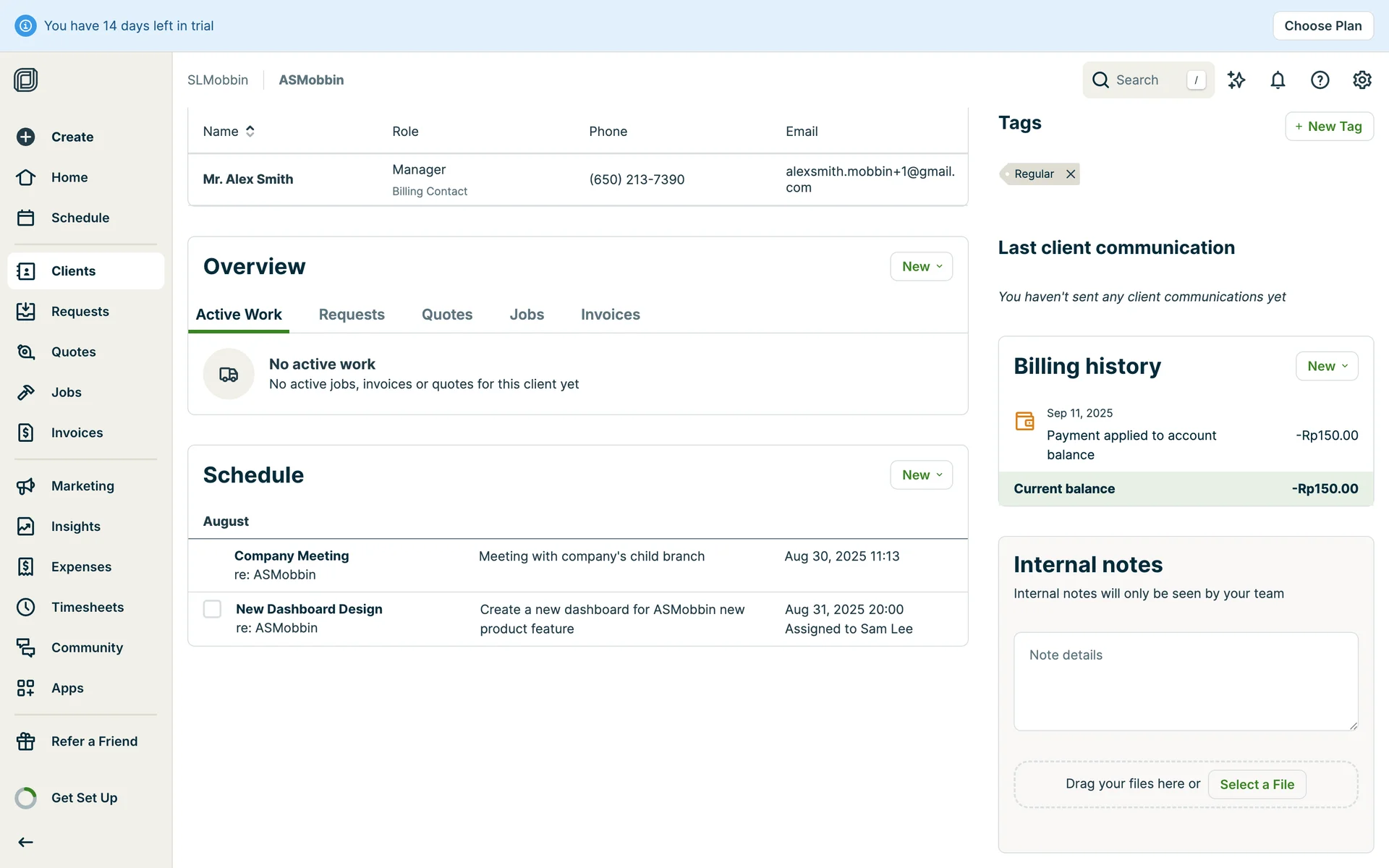Click the Marketing megaphone icon

point(26,486)
